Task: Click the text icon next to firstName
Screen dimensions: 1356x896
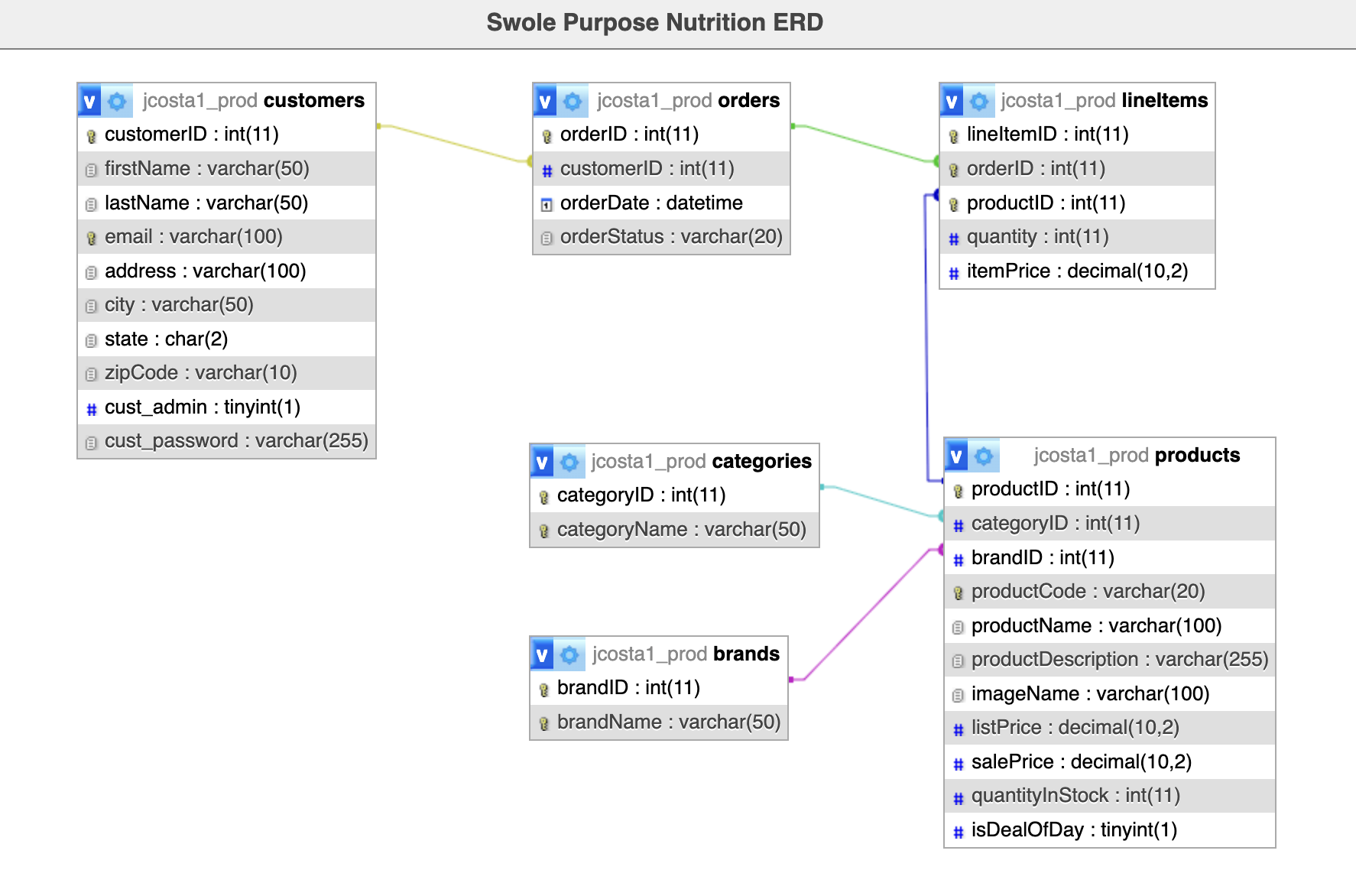Action: point(91,170)
